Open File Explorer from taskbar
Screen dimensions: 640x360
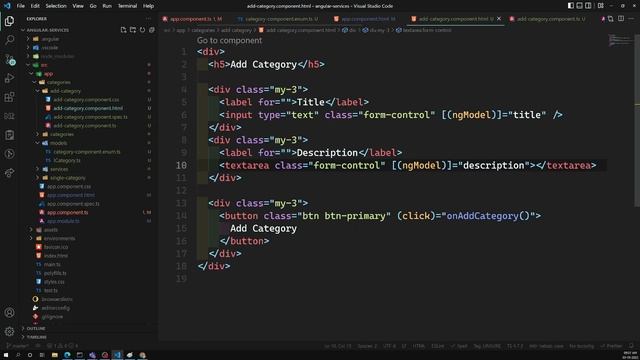point(54,355)
